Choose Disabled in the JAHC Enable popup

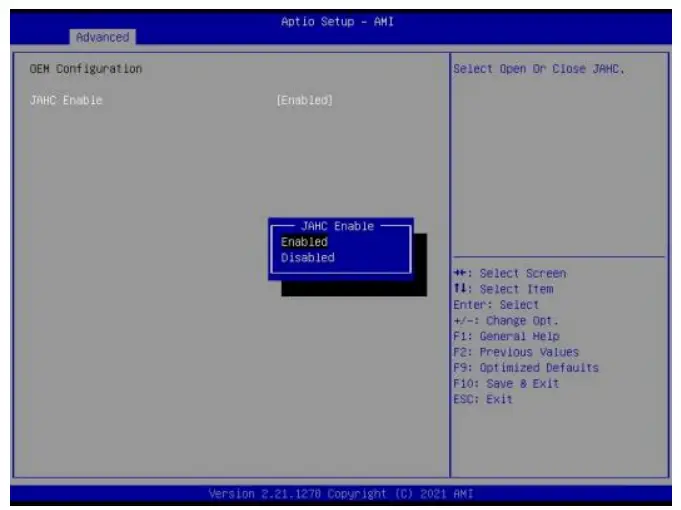(x=307, y=258)
